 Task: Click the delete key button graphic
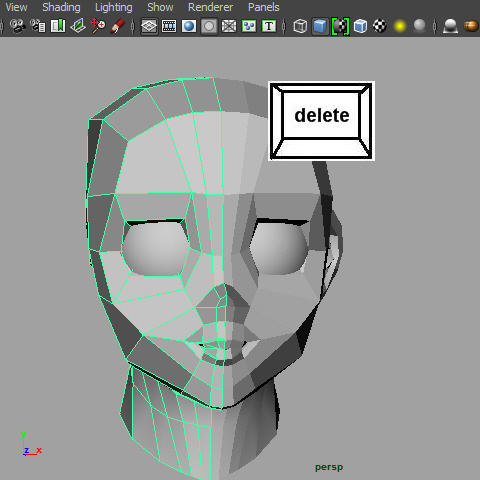[322, 121]
